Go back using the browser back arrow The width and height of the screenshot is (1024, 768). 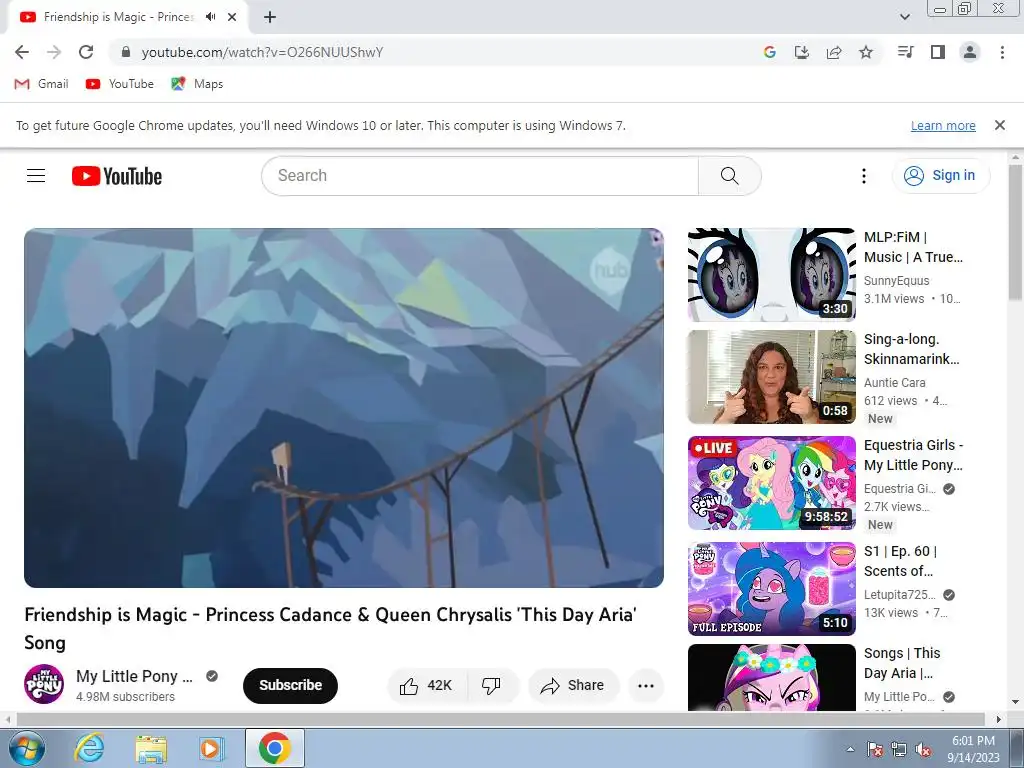22,52
